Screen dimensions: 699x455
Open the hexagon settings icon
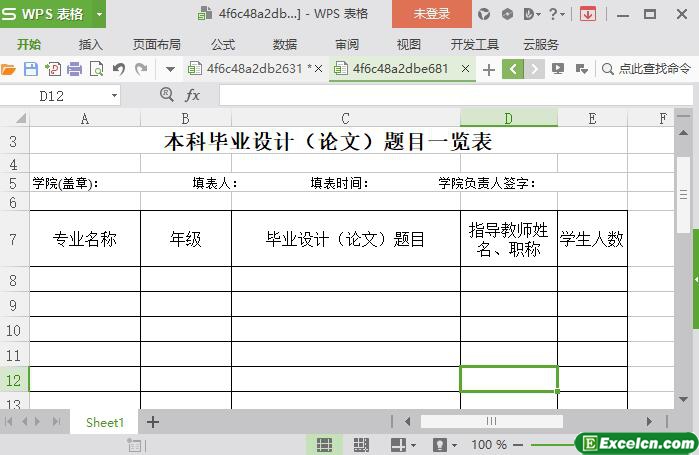click(507, 14)
